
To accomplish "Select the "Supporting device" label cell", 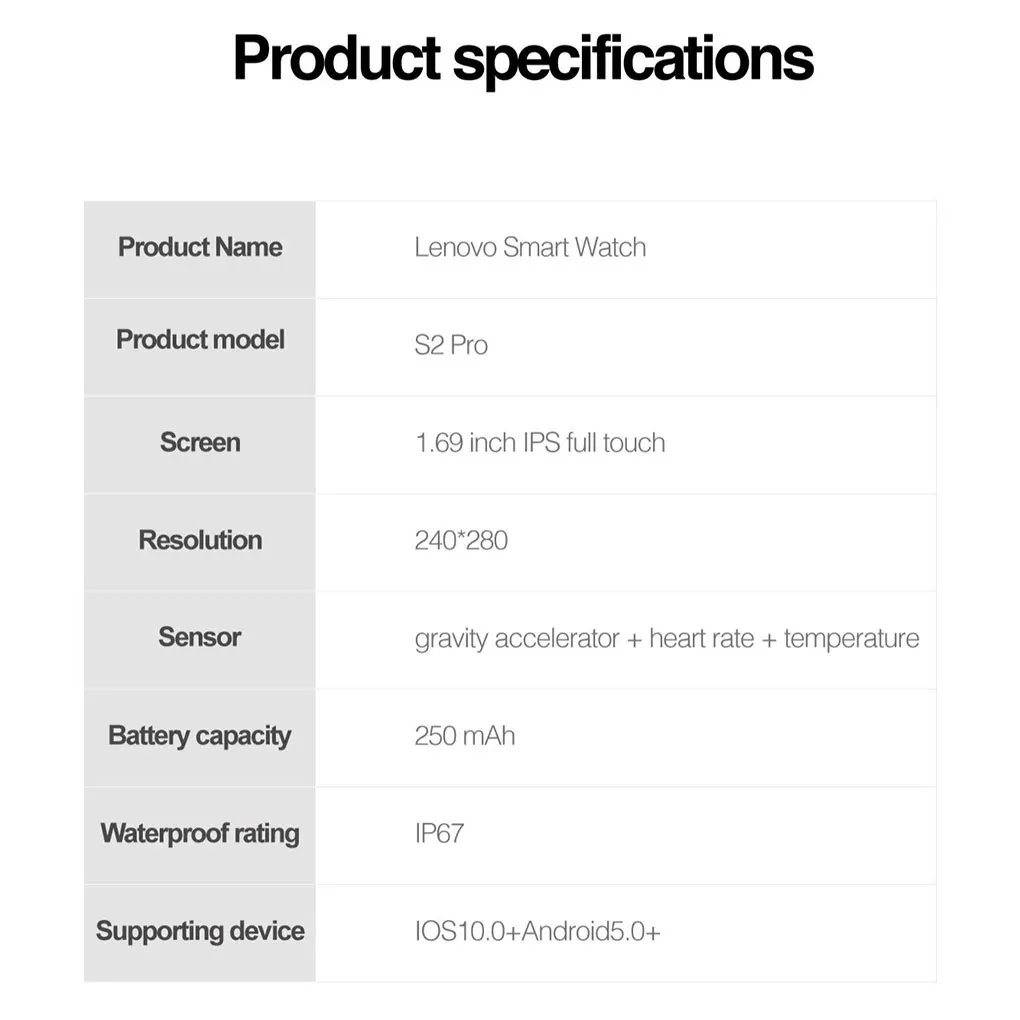I will coord(200,931).
